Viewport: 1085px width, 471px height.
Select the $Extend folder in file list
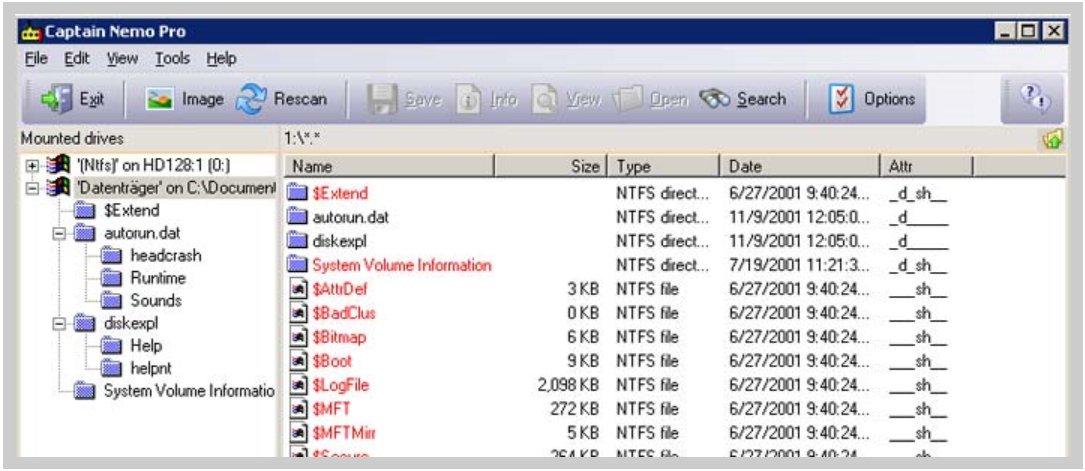(340, 194)
